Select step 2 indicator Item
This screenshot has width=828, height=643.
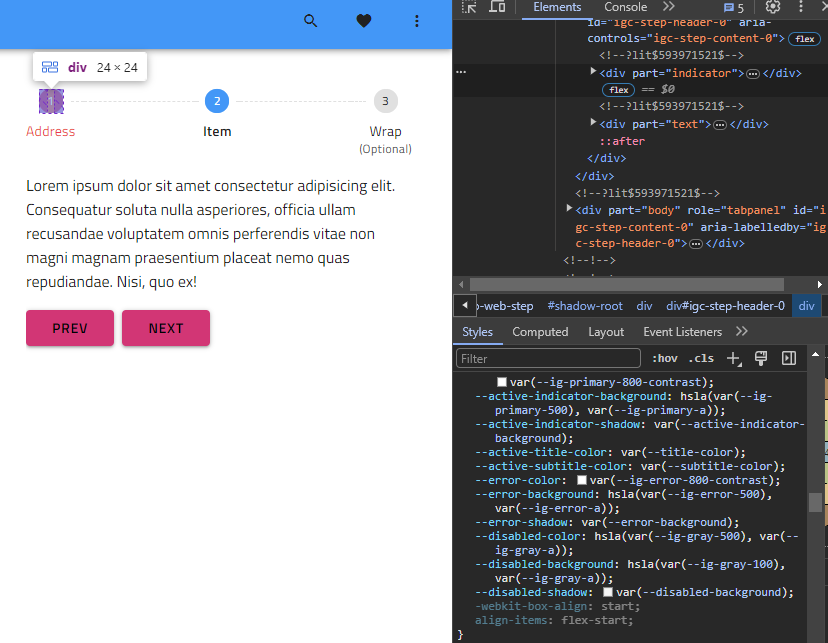pos(217,101)
